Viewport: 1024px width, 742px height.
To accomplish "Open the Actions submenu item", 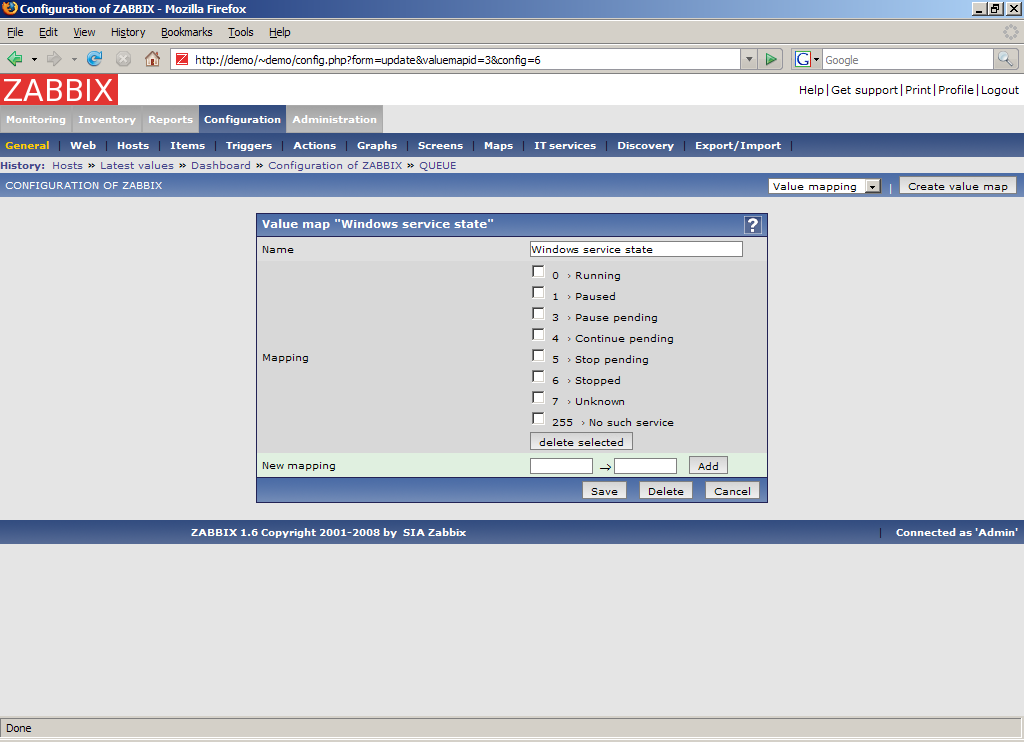I will (314, 146).
